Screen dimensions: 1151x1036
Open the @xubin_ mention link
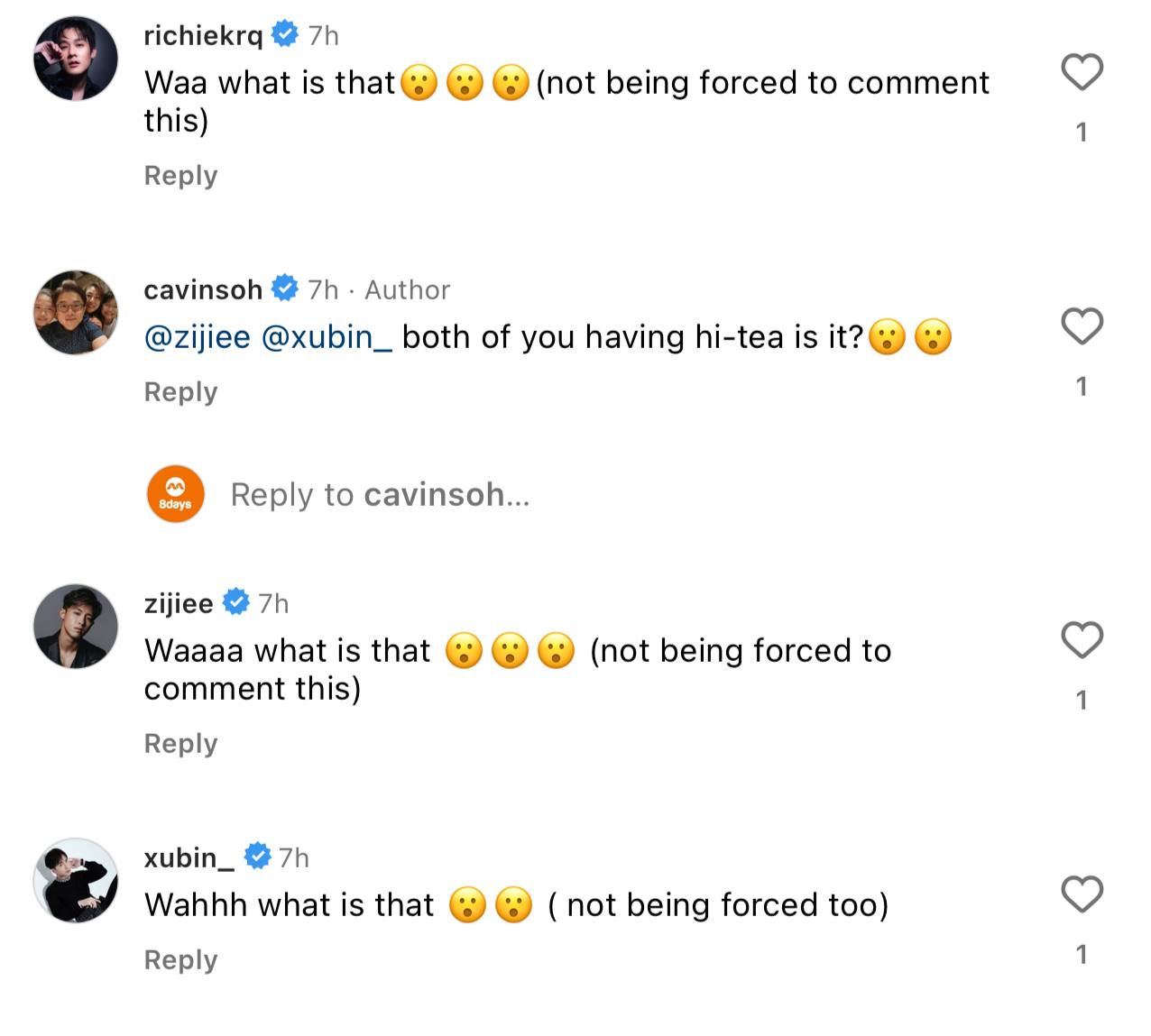(327, 336)
